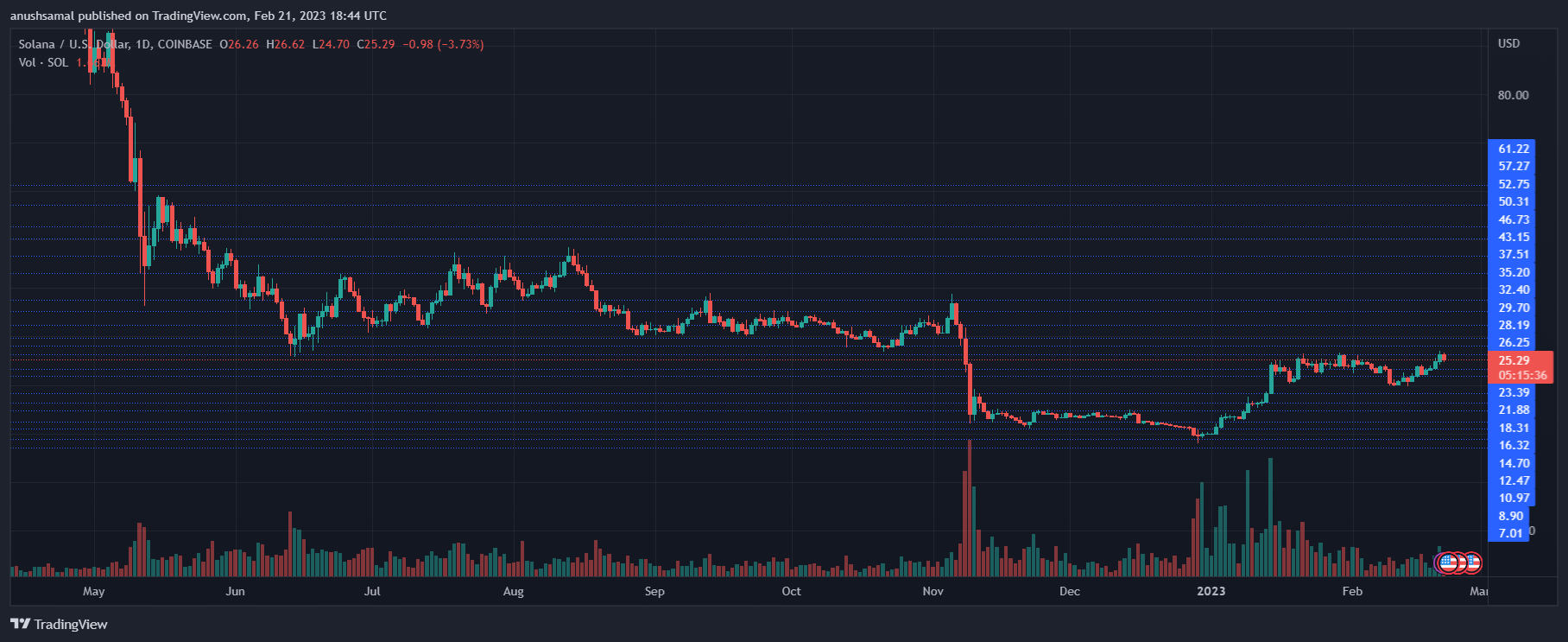
Task: Click the published-on header text at top
Action: coord(199,16)
